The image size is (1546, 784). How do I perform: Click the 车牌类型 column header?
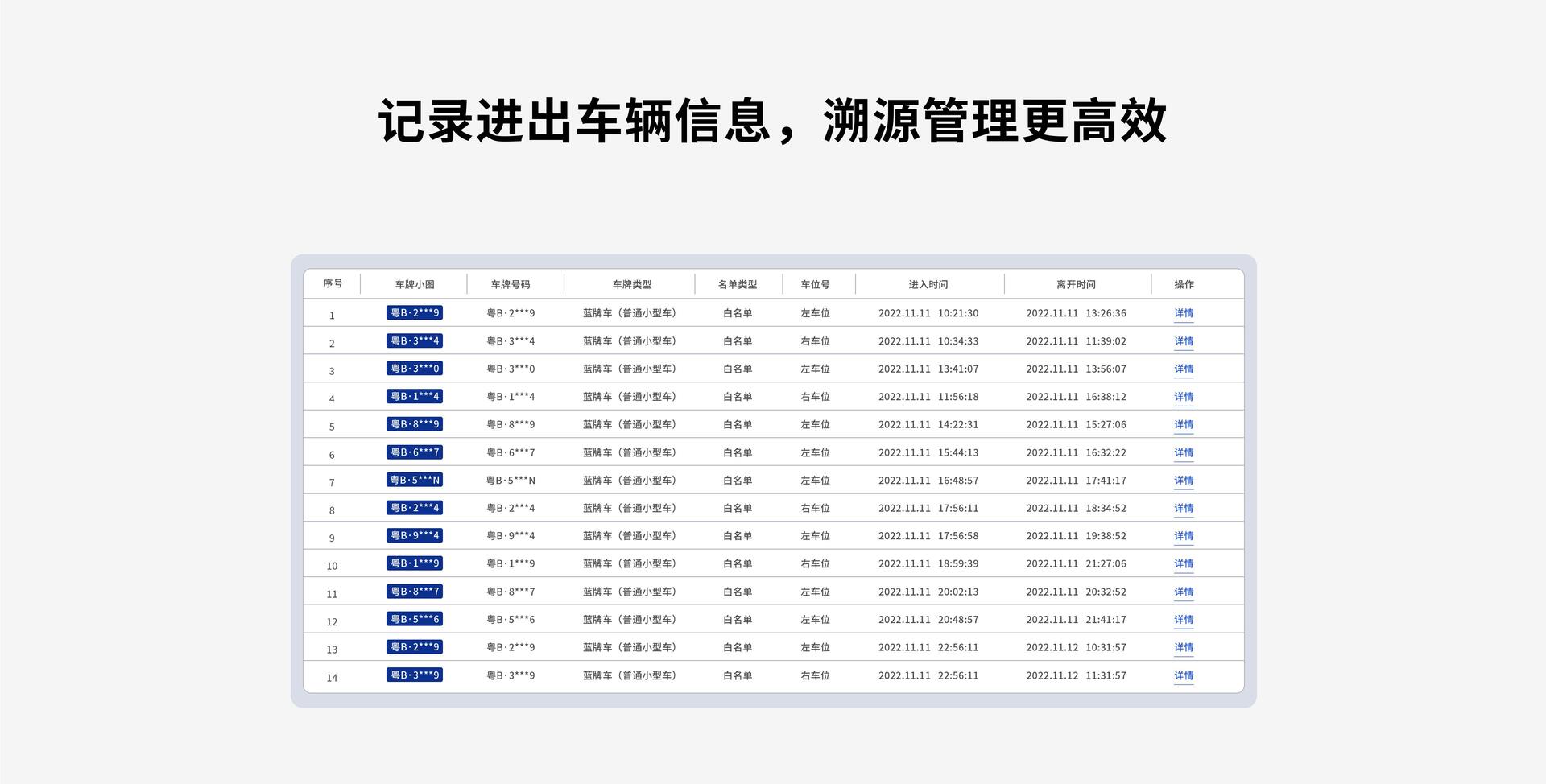click(x=631, y=284)
